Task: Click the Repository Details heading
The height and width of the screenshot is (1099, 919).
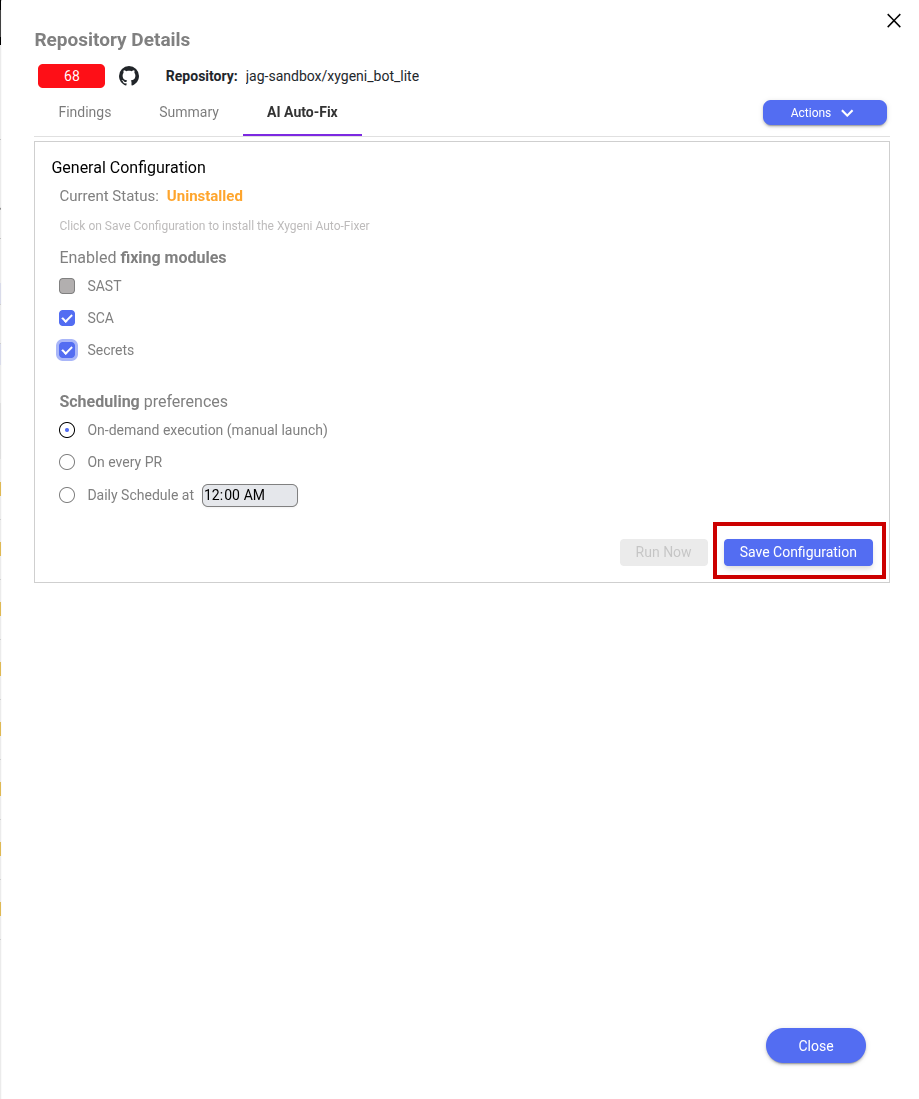Action: (112, 40)
